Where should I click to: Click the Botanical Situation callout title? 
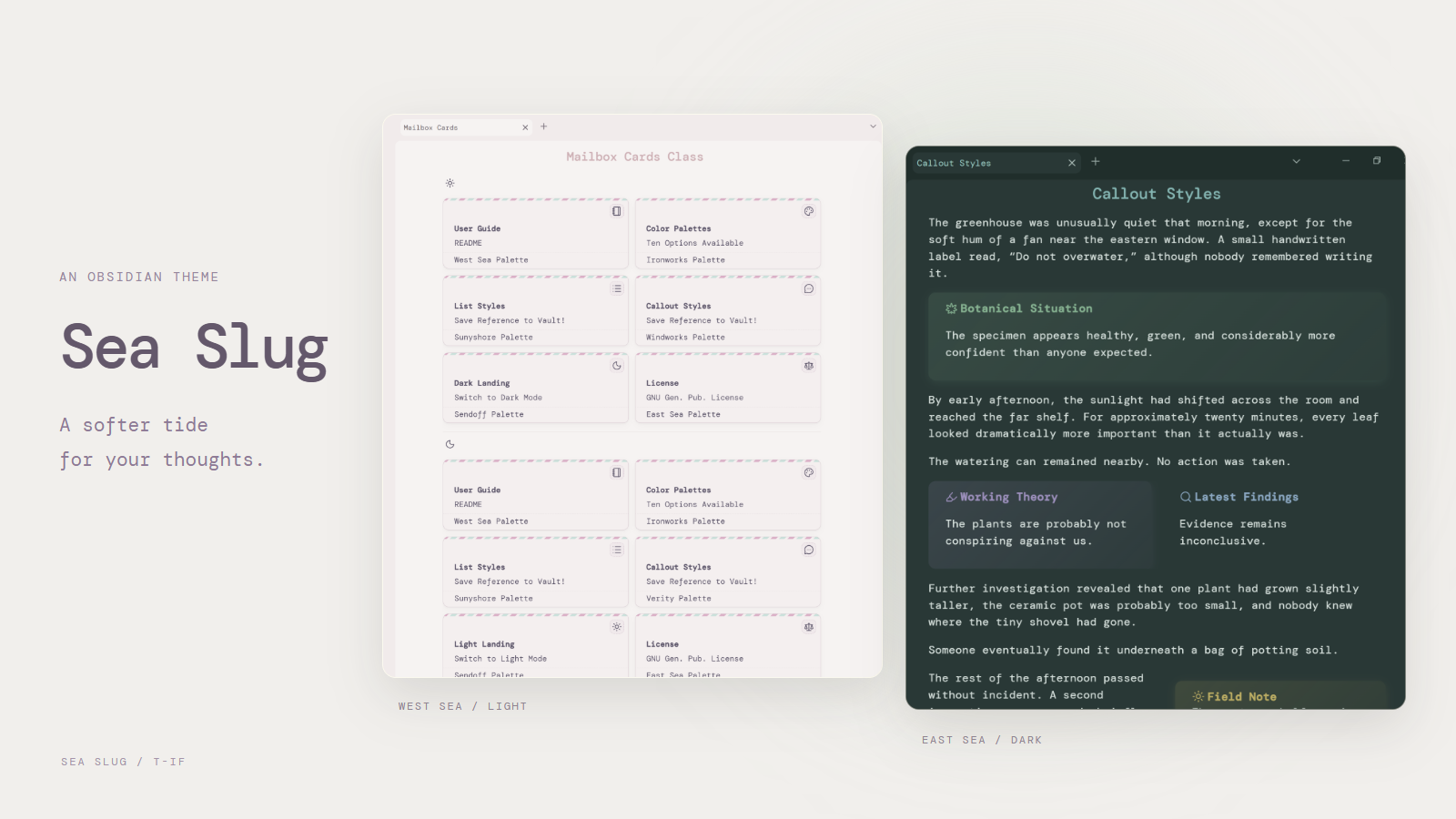click(1026, 308)
